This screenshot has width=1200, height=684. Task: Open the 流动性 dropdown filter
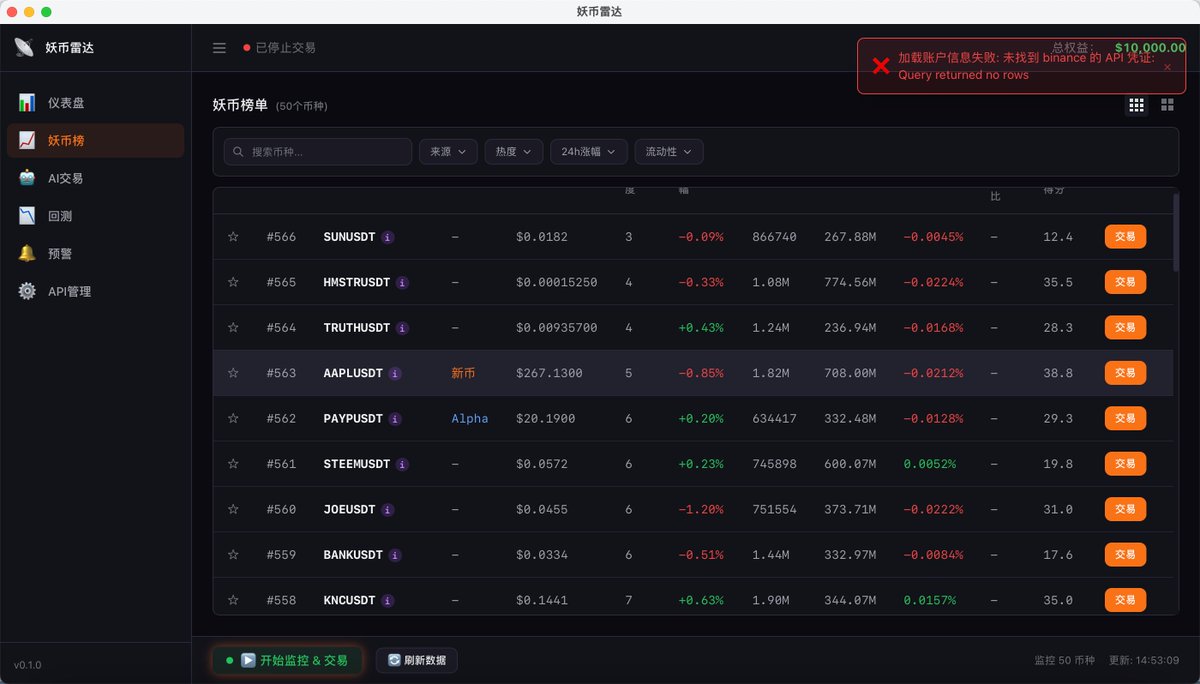click(668, 151)
